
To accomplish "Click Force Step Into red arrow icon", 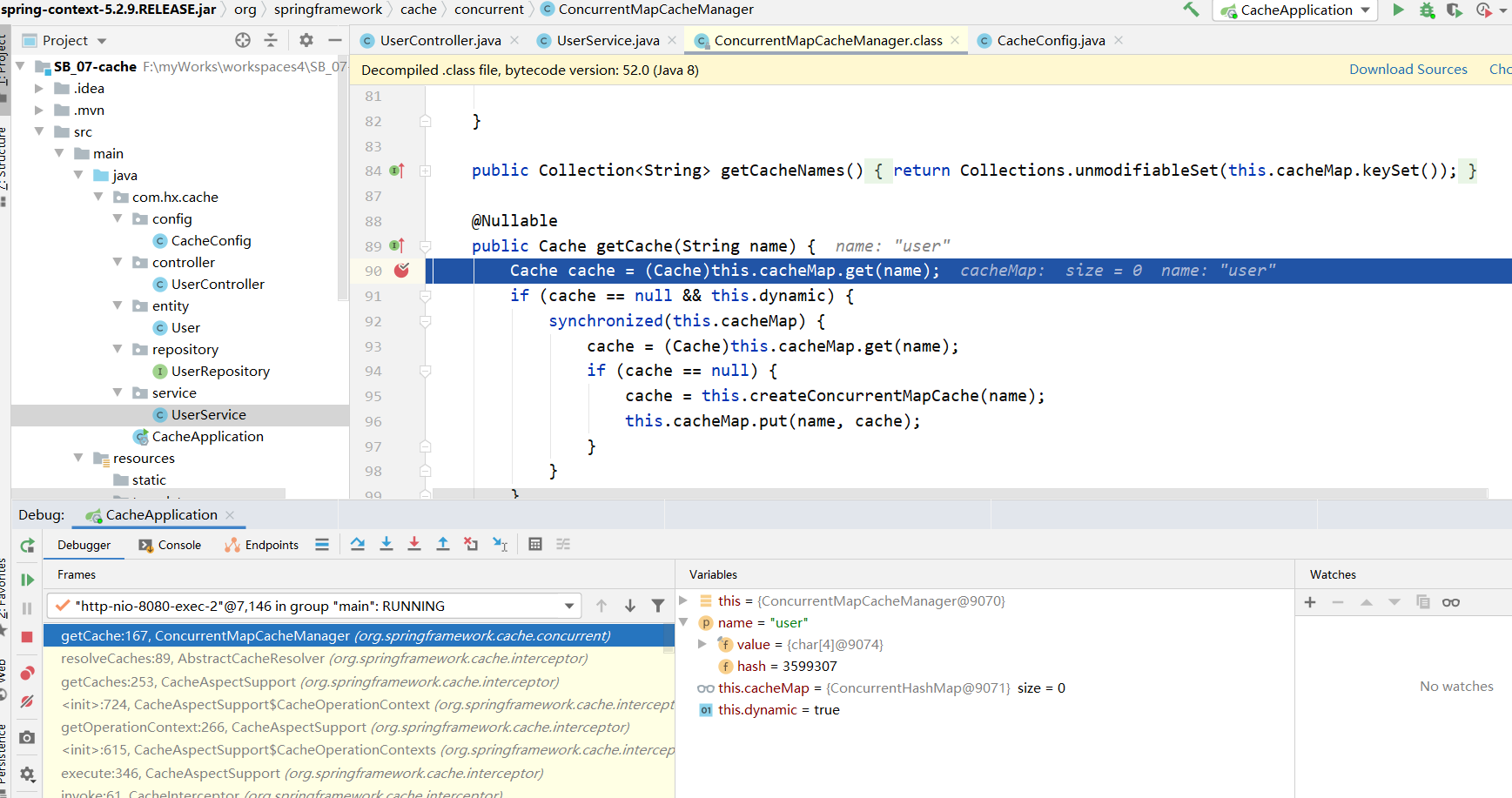I will (x=414, y=544).
